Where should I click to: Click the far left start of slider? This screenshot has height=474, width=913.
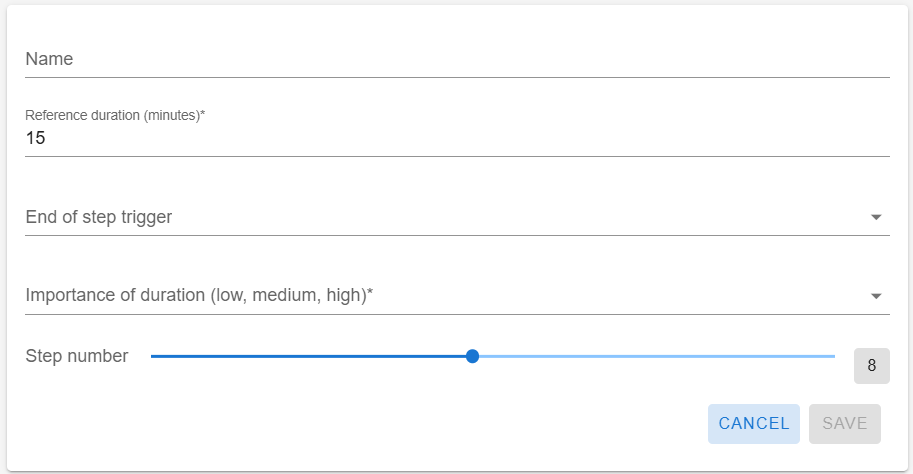(153, 356)
